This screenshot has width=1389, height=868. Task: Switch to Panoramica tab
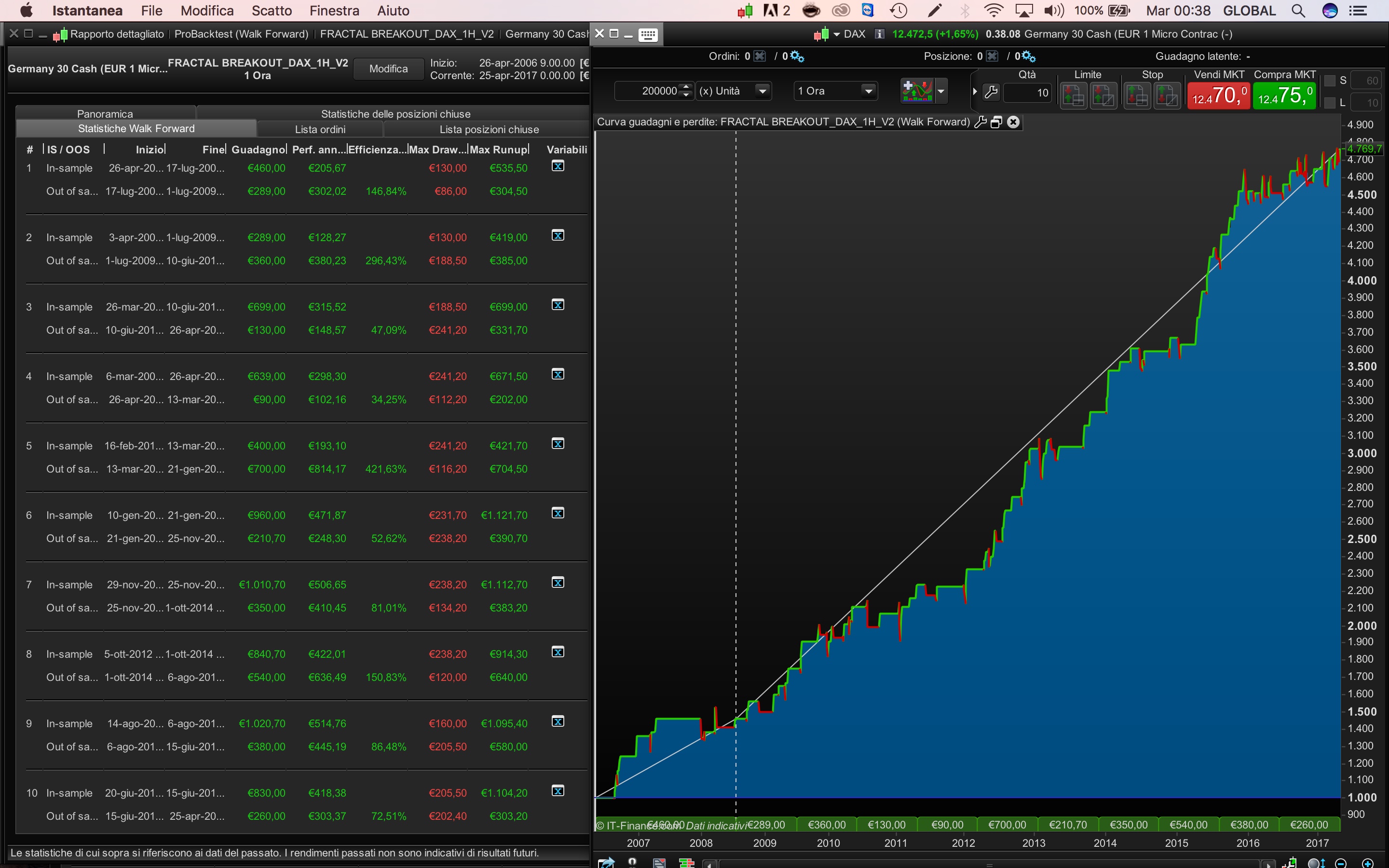pyautogui.click(x=105, y=114)
